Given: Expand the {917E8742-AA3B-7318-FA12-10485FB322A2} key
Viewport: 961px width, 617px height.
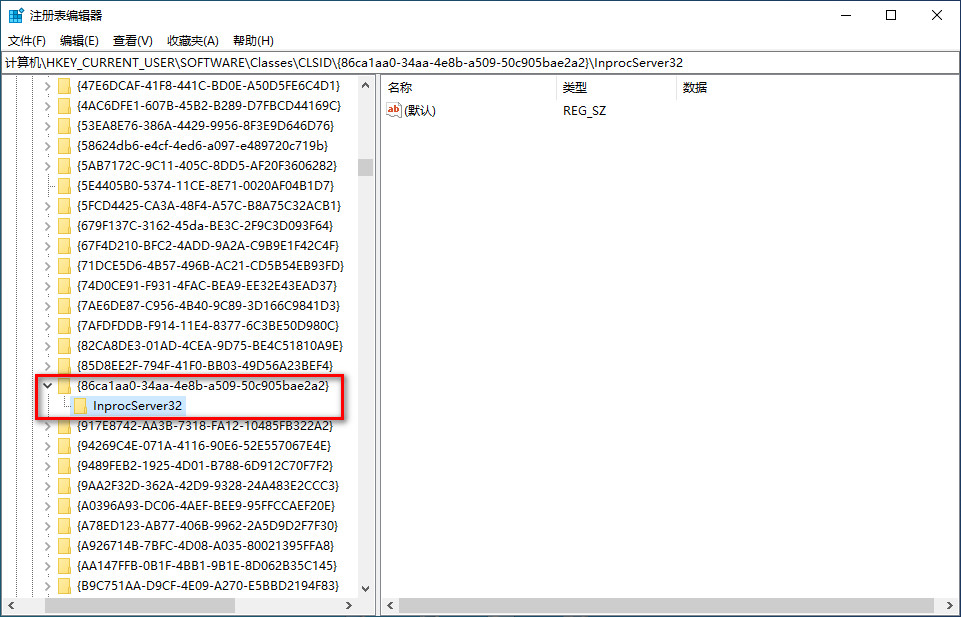Looking at the screenshot, I should (46, 425).
